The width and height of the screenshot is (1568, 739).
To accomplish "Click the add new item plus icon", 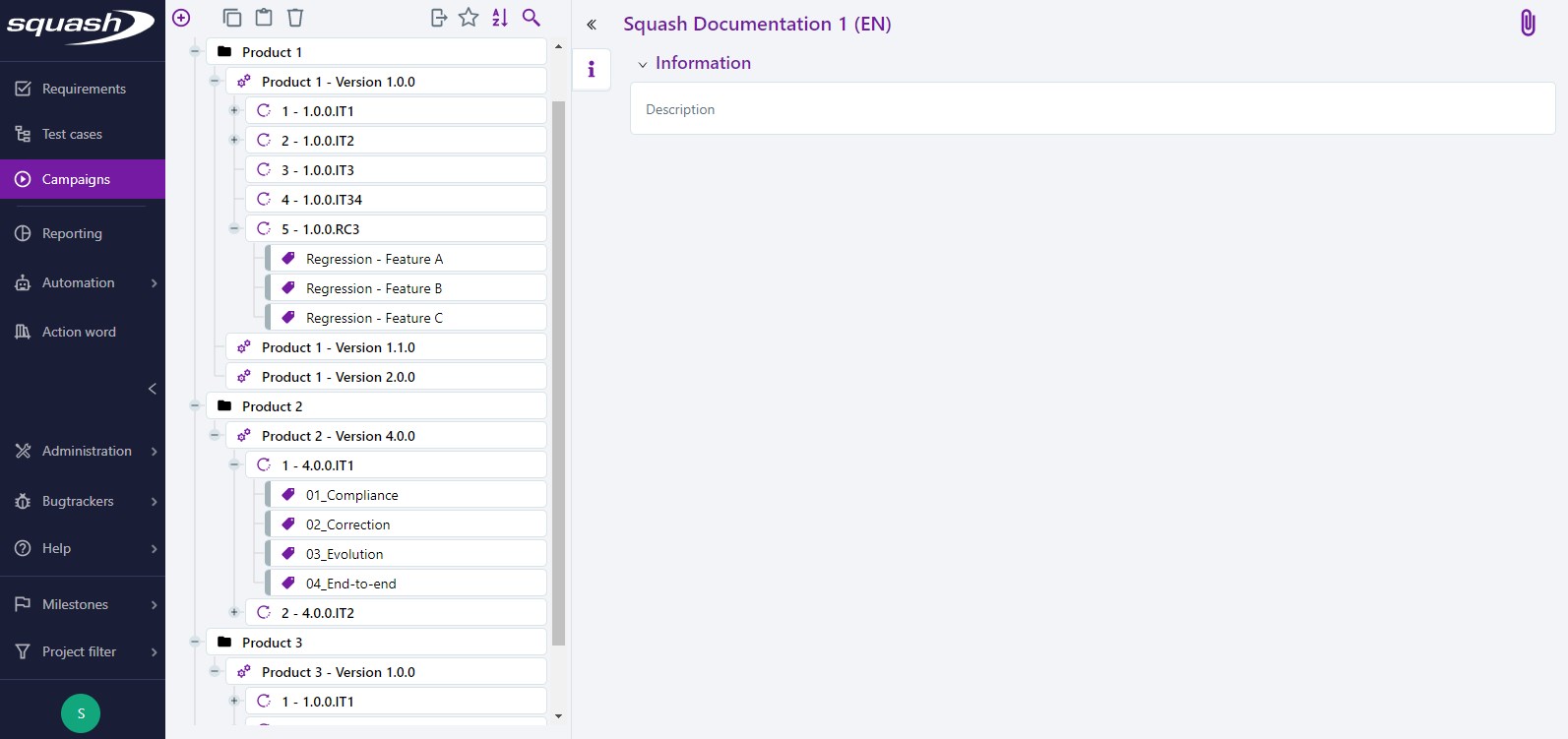I will point(181,18).
